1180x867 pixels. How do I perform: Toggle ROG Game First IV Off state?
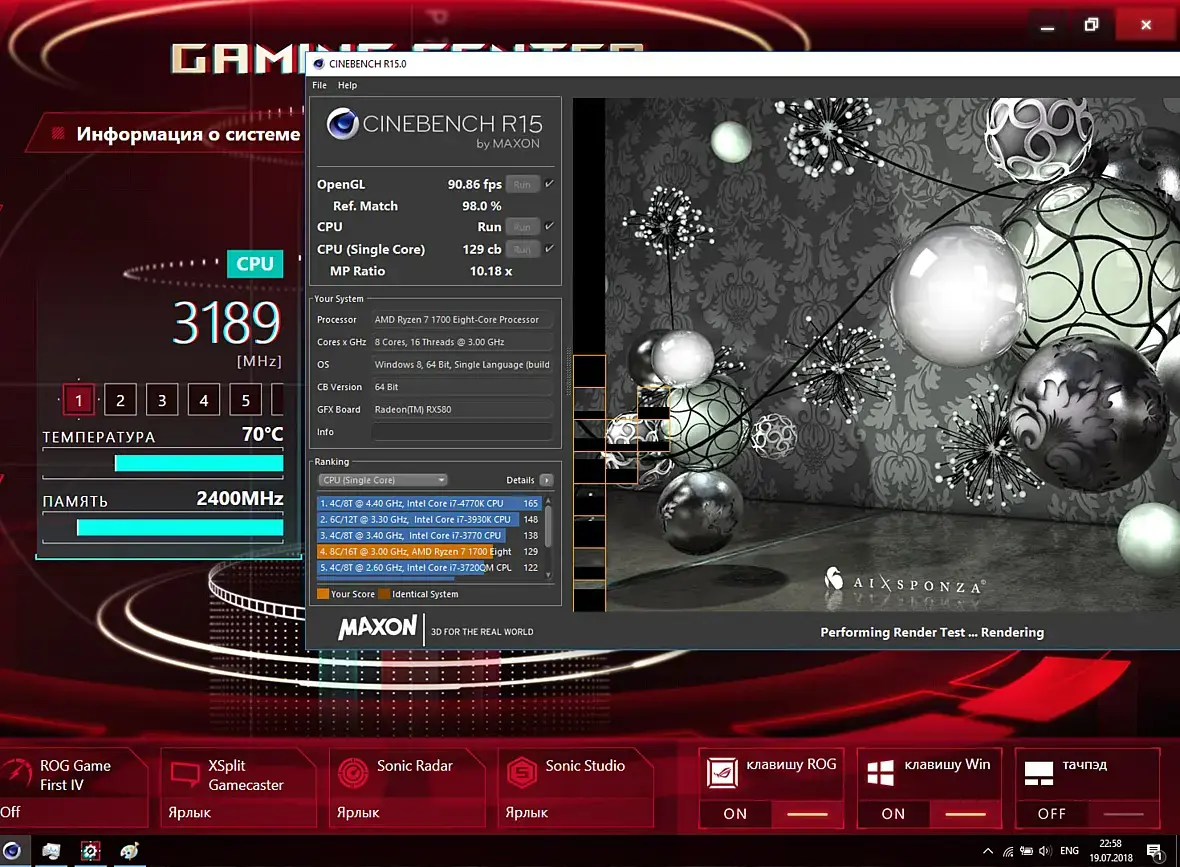[x=11, y=812]
